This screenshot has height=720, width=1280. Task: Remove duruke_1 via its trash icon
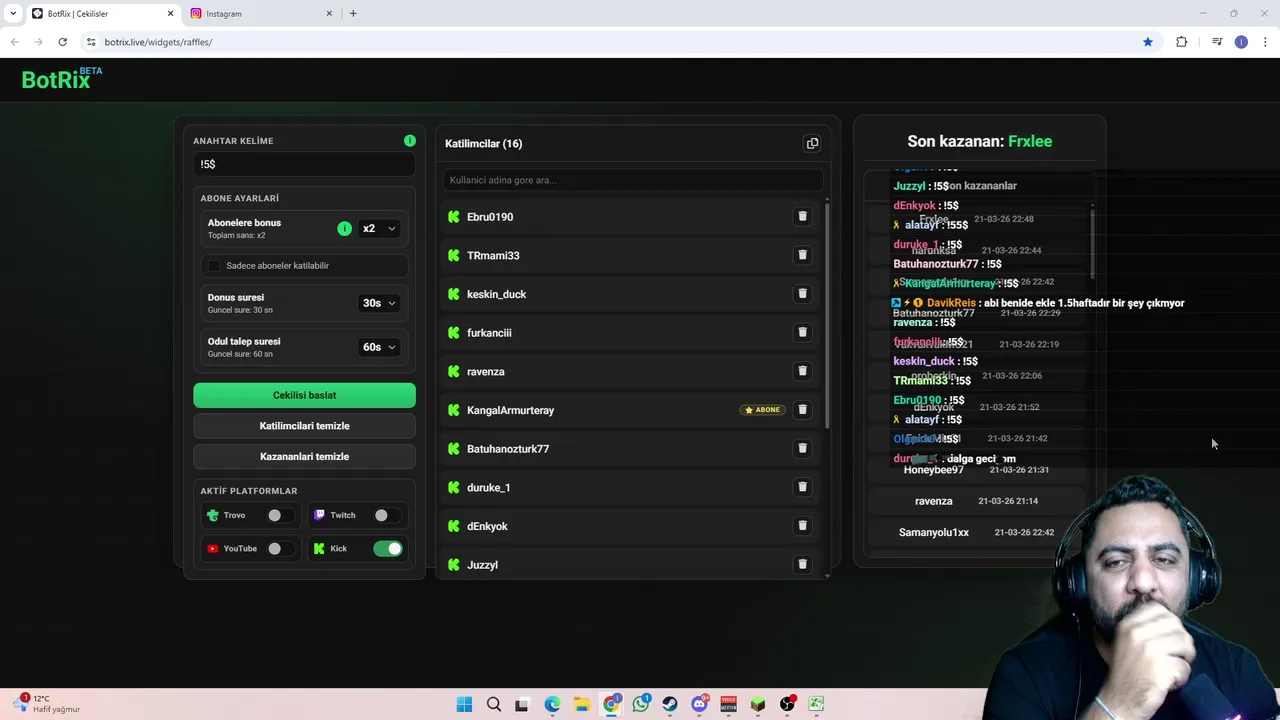pyautogui.click(x=802, y=487)
